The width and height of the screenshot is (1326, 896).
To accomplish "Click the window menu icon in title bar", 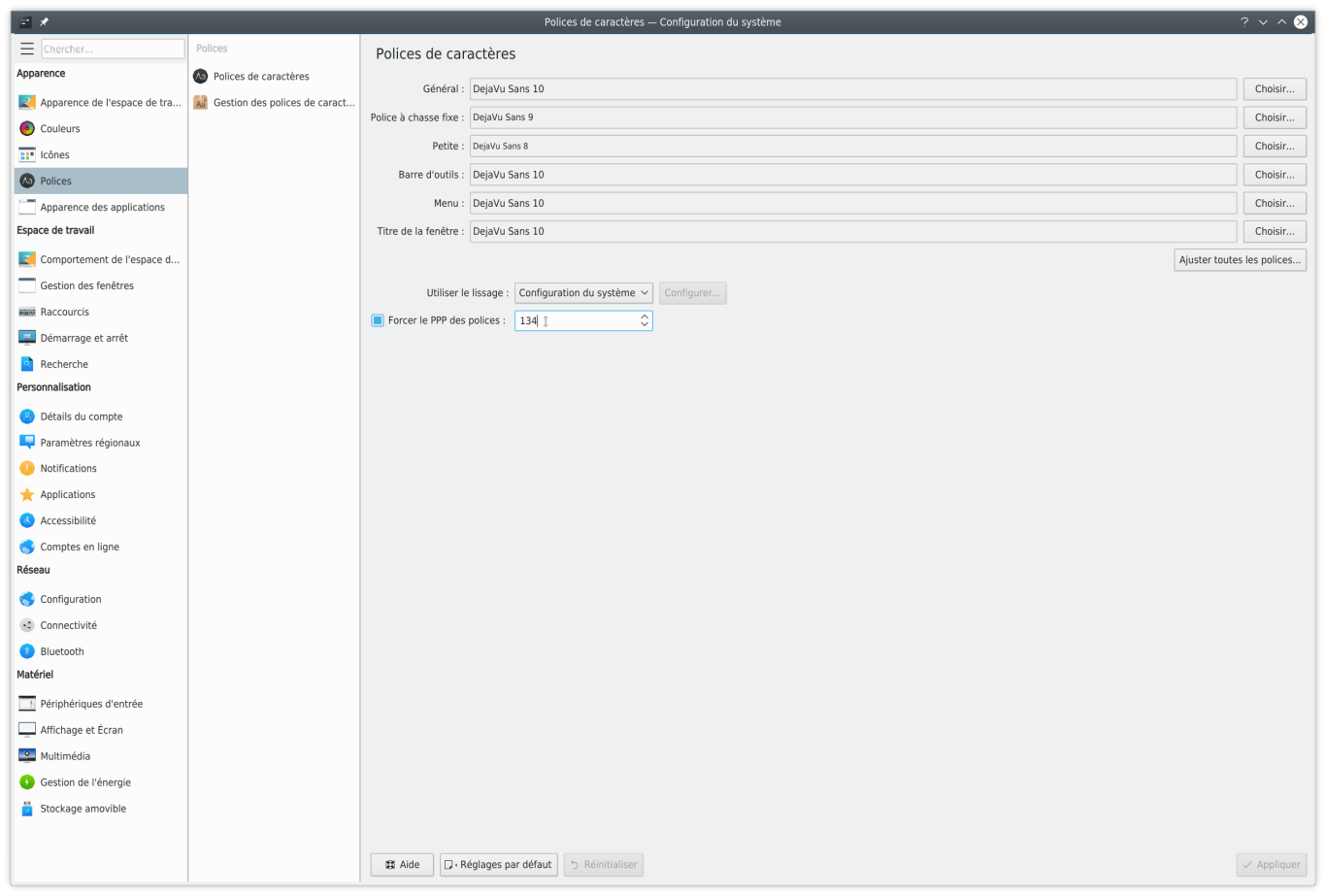I will pos(25,21).
